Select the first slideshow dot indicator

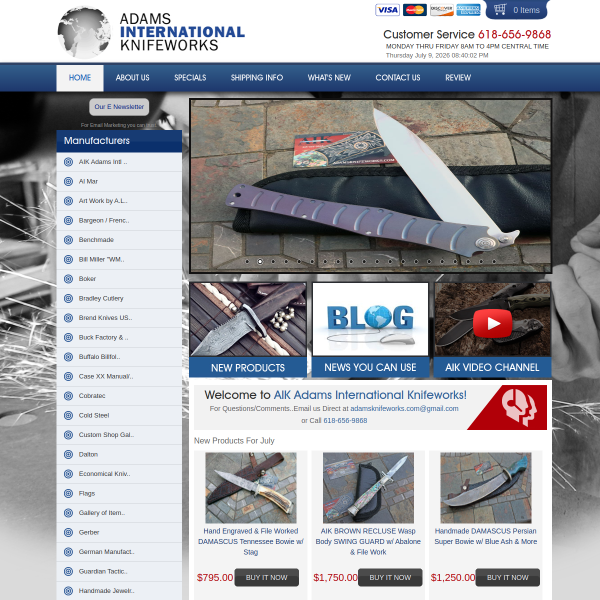[247, 262]
